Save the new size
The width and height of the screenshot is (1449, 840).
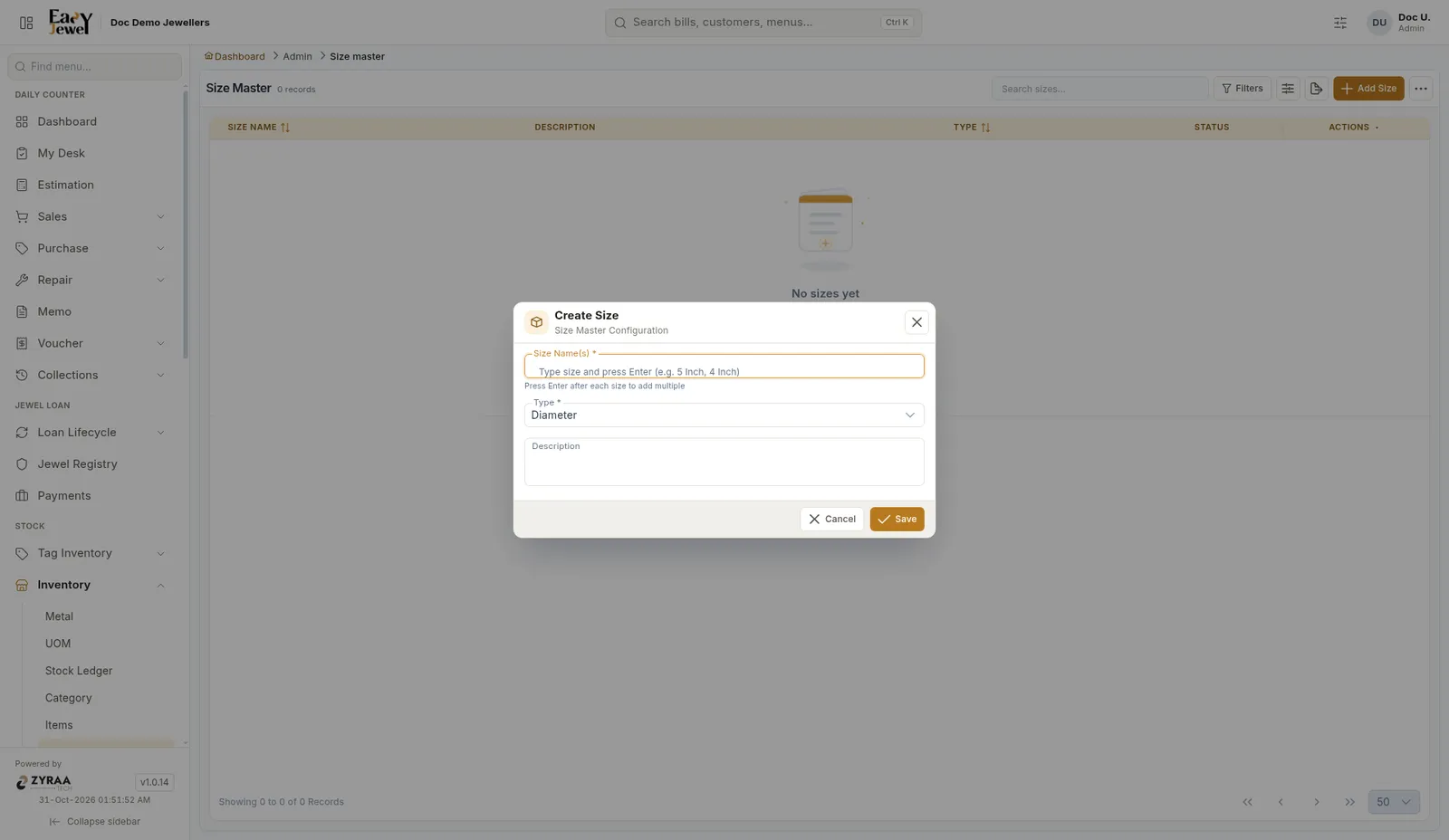coord(897,520)
